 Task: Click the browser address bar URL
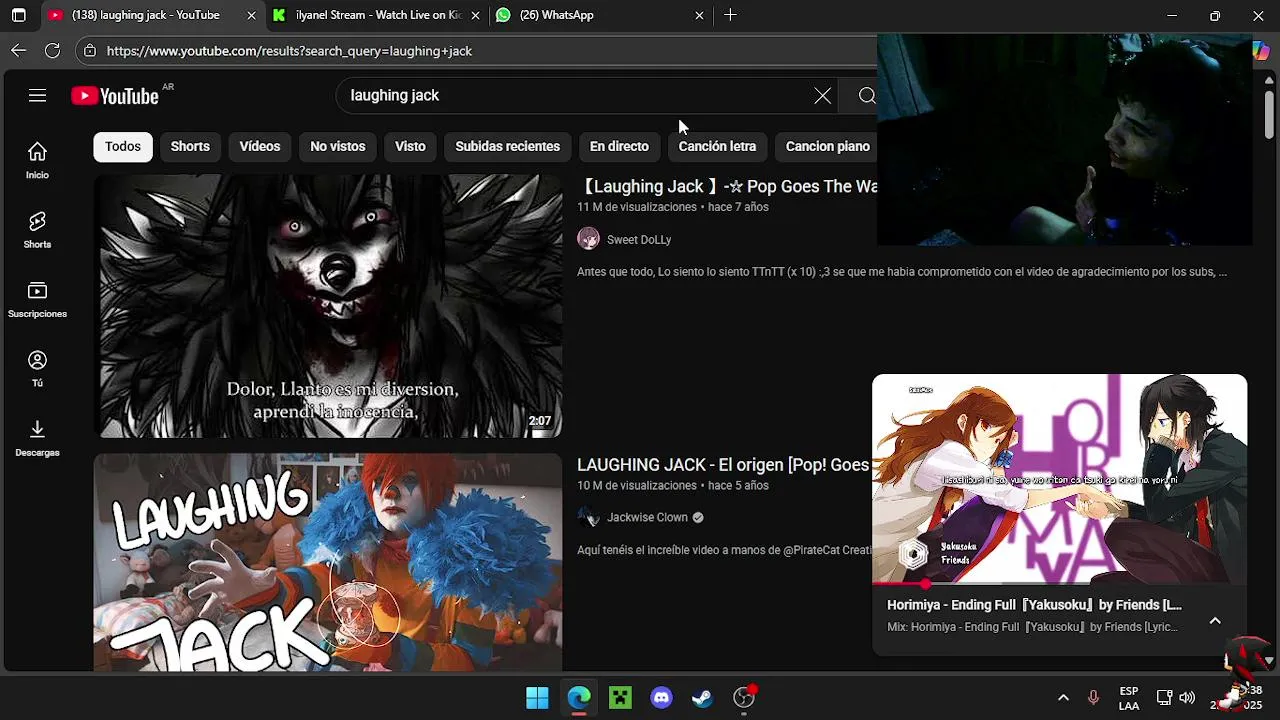click(x=289, y=51)
